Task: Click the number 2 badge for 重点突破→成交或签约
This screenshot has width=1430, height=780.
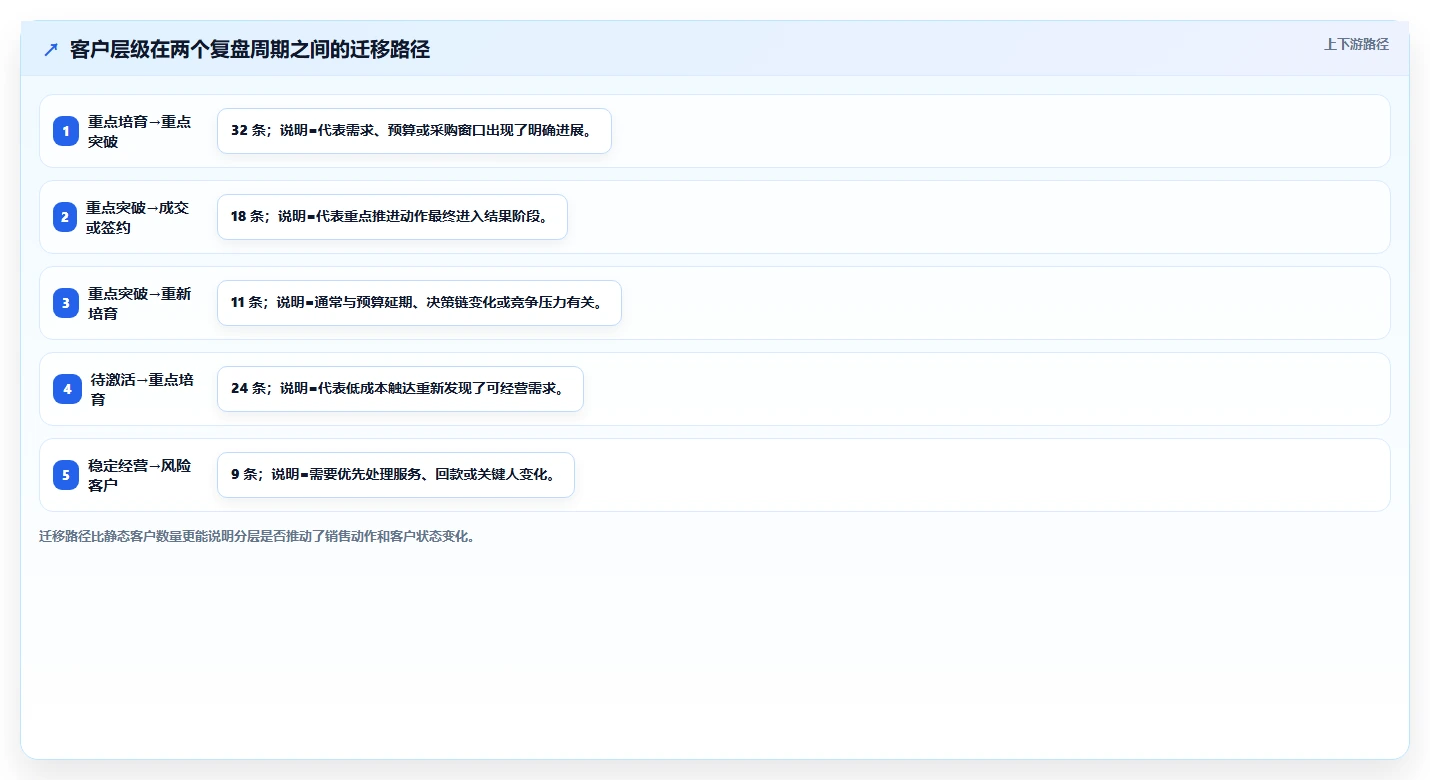Action: 65,217
